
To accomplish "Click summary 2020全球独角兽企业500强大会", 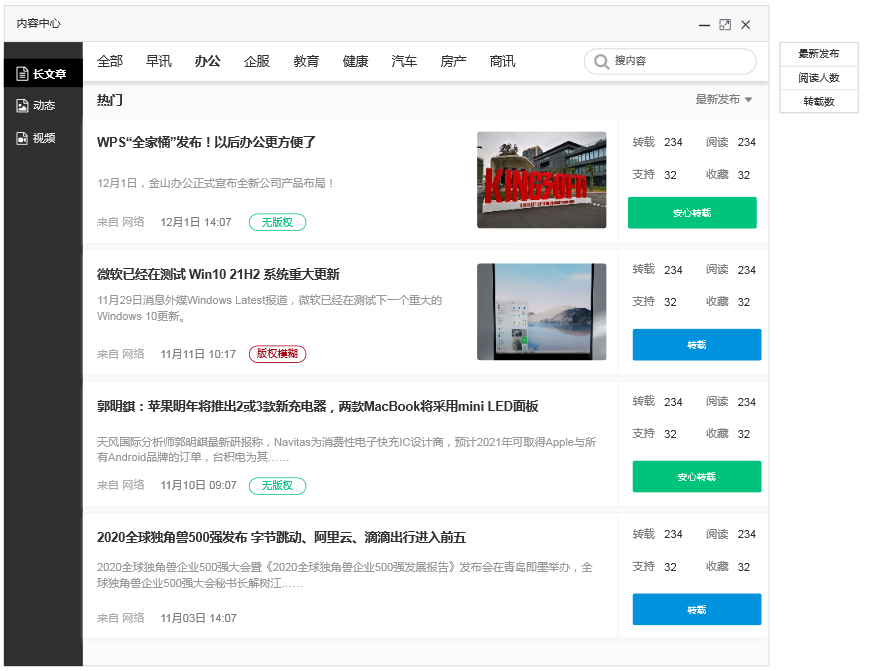I will pyautogui.click(x=345, y=575).
